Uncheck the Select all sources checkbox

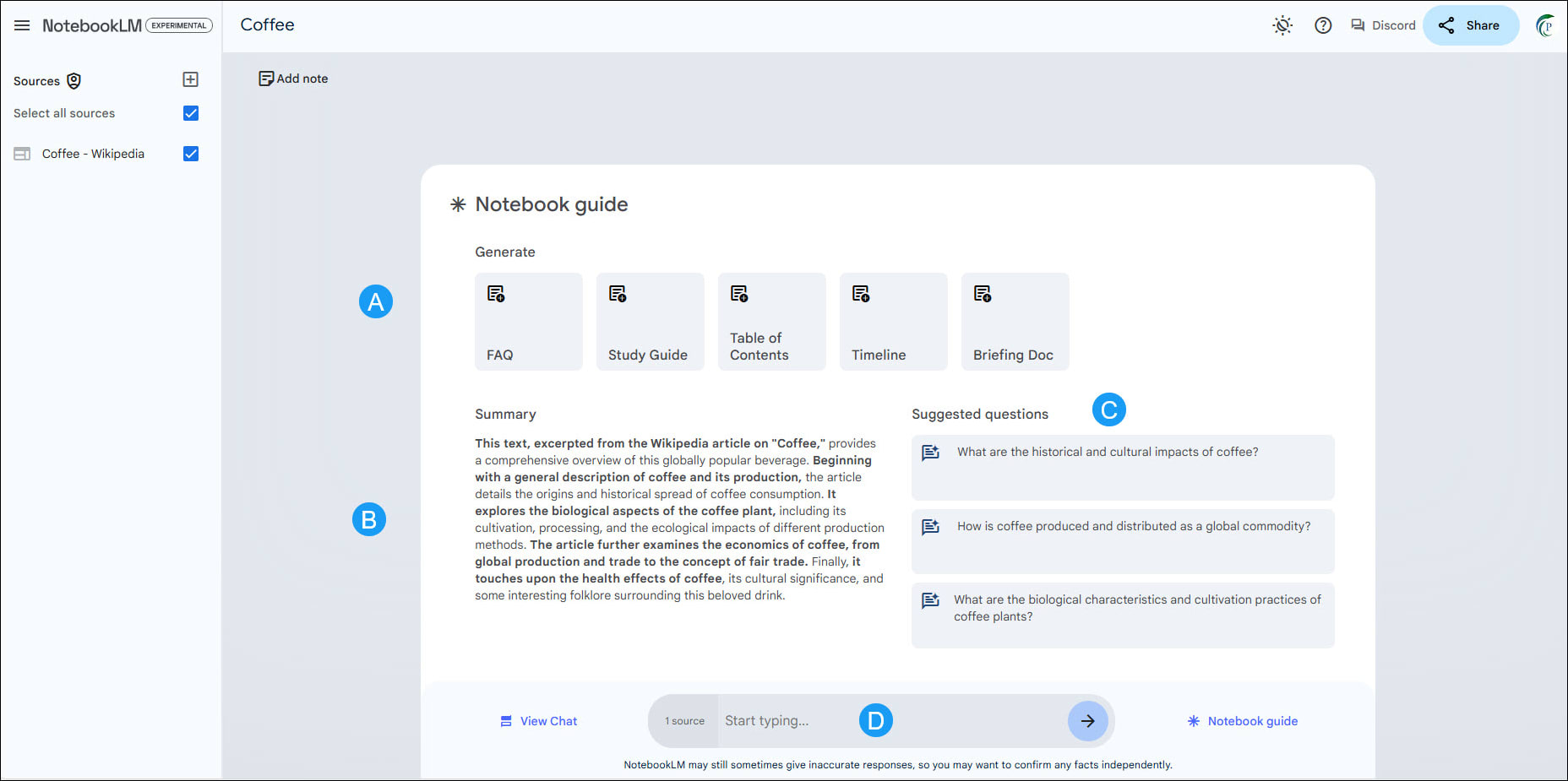click(191, 112)
